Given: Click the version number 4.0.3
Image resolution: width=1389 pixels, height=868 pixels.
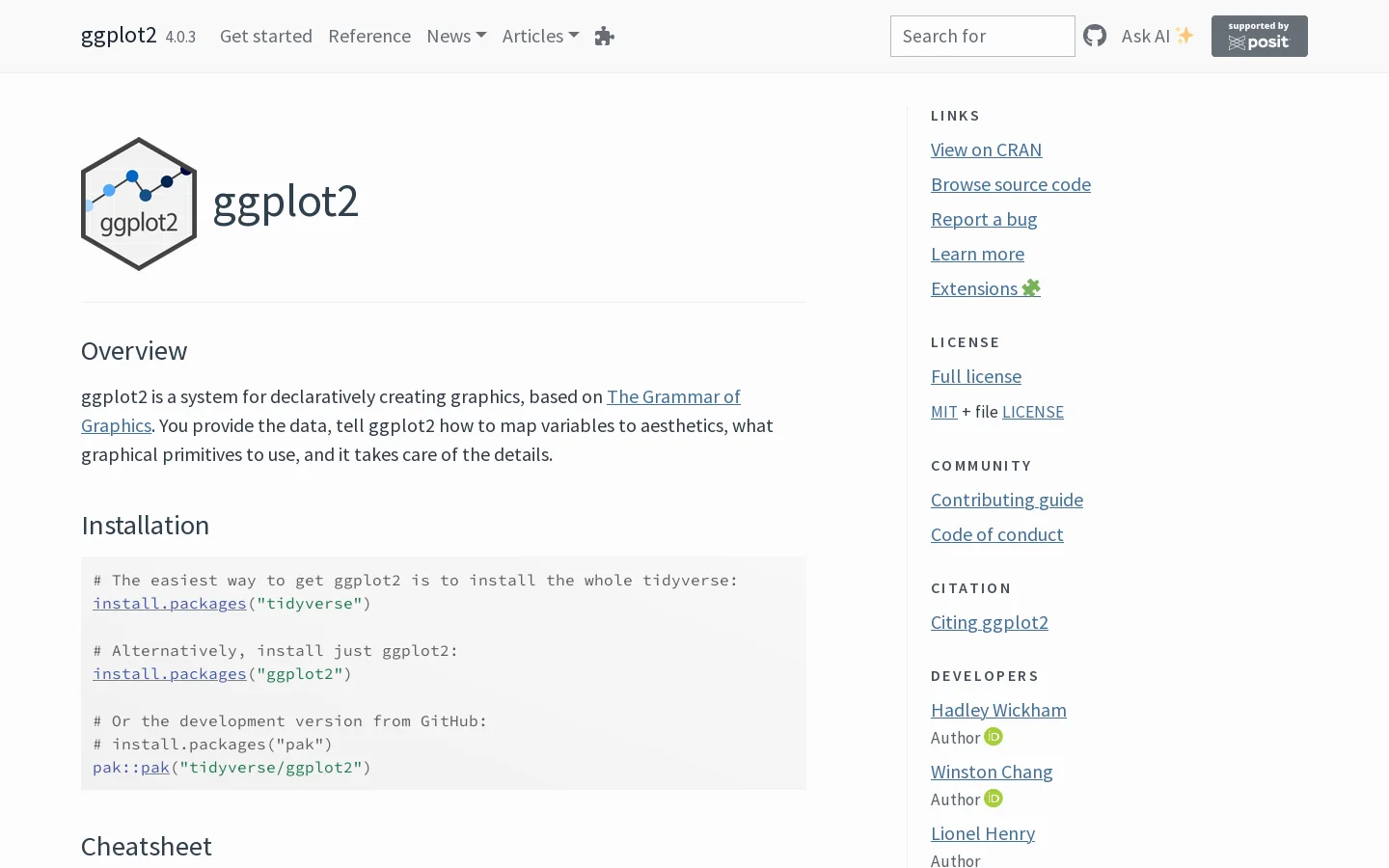Looking at the screenshot, I should [x=180, y=37].
